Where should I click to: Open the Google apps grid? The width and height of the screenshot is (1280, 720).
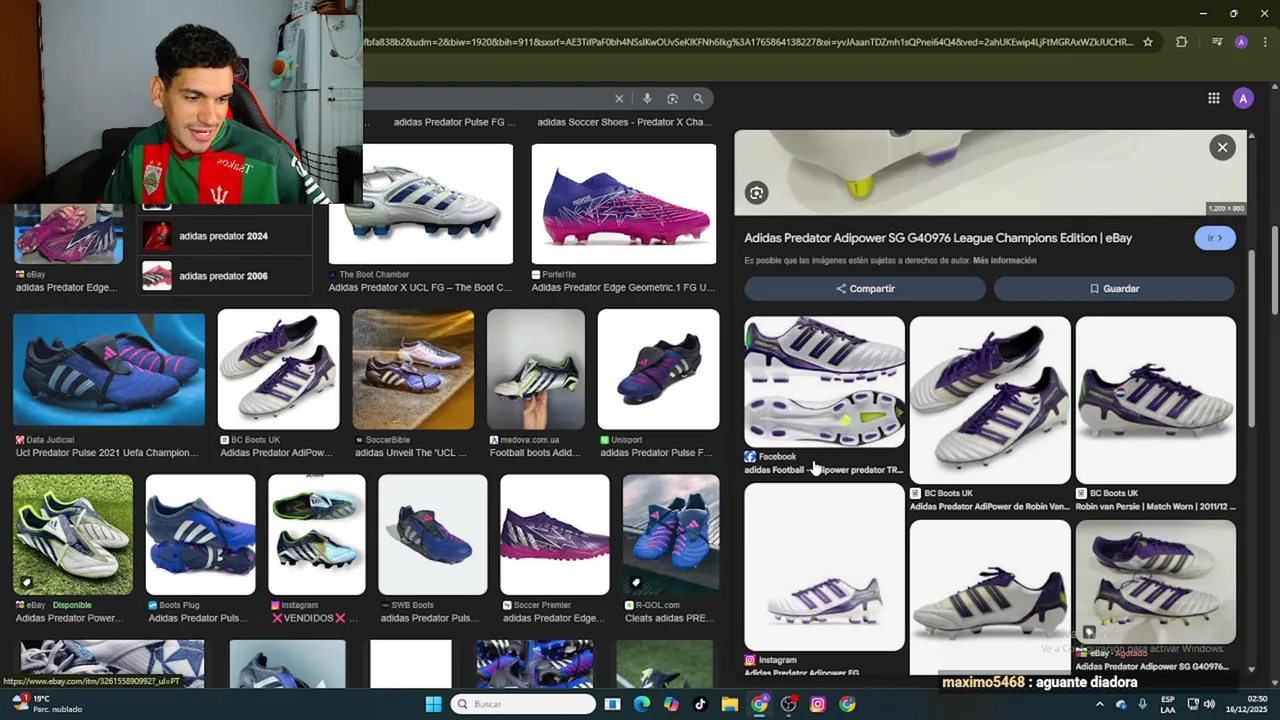[1213, 98]
